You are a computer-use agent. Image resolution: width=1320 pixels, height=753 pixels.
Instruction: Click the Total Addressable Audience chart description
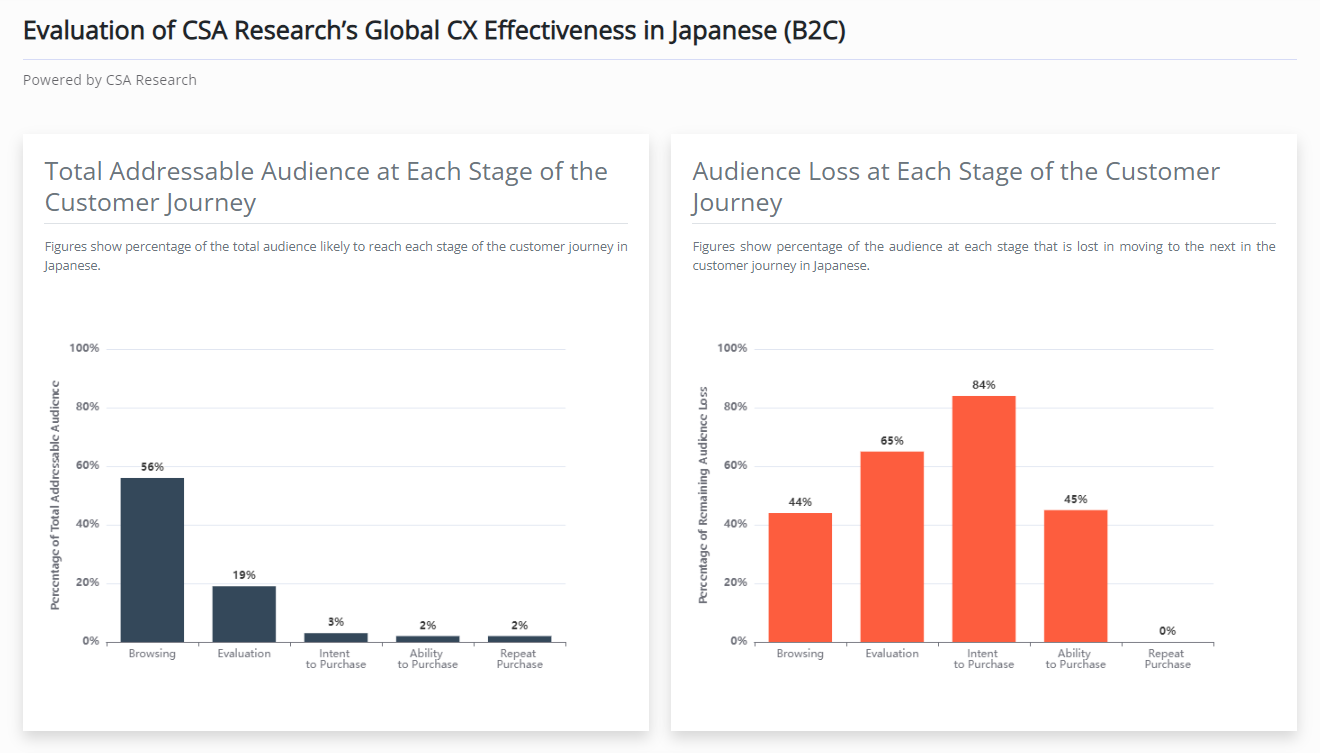pyautogui.click(x=336, y=256)
